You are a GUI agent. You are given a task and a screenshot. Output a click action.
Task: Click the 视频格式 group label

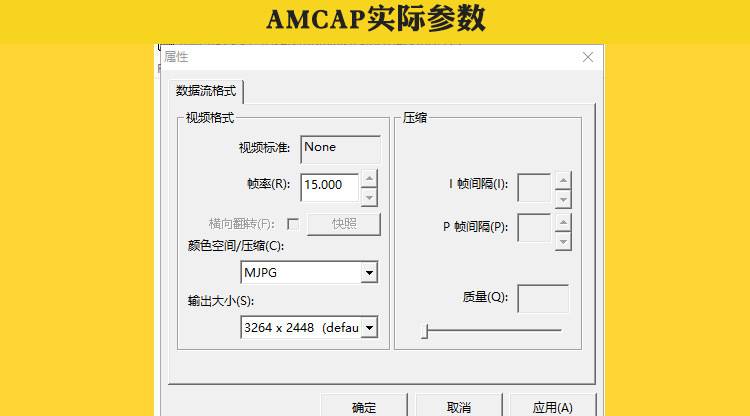tap(210, 118)
